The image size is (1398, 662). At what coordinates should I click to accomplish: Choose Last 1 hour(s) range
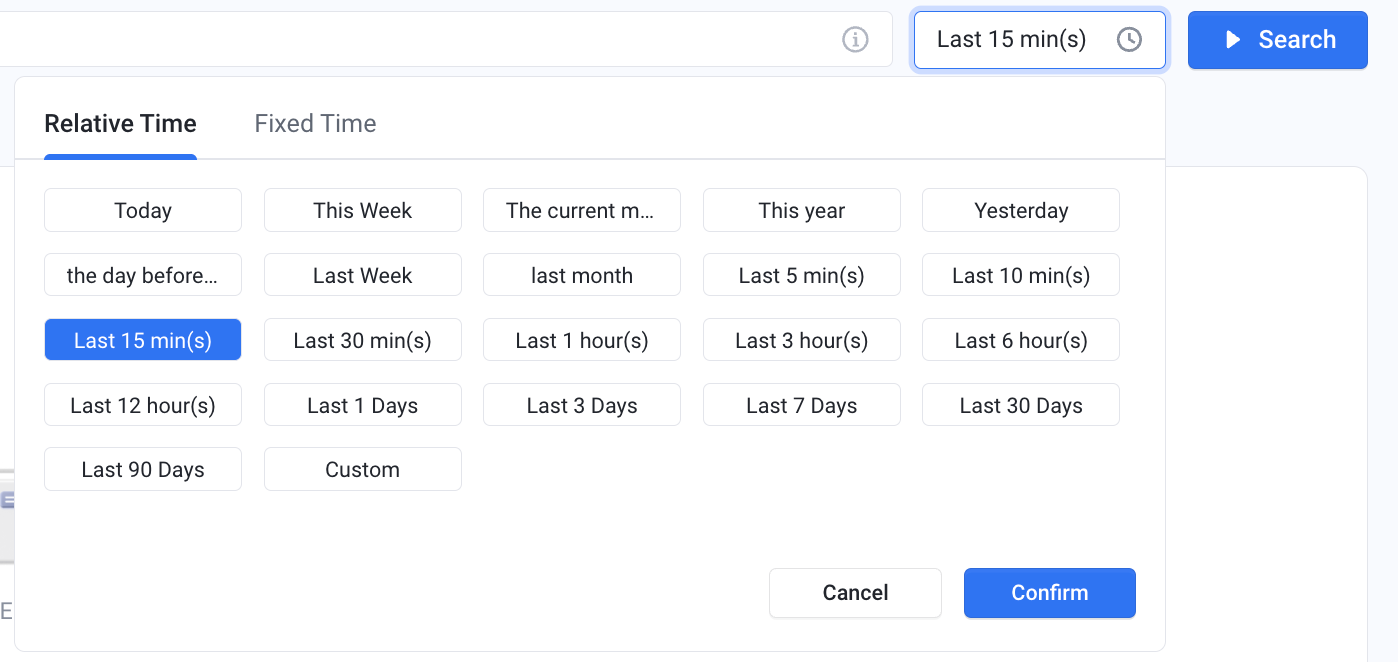[x=582, y=340]
